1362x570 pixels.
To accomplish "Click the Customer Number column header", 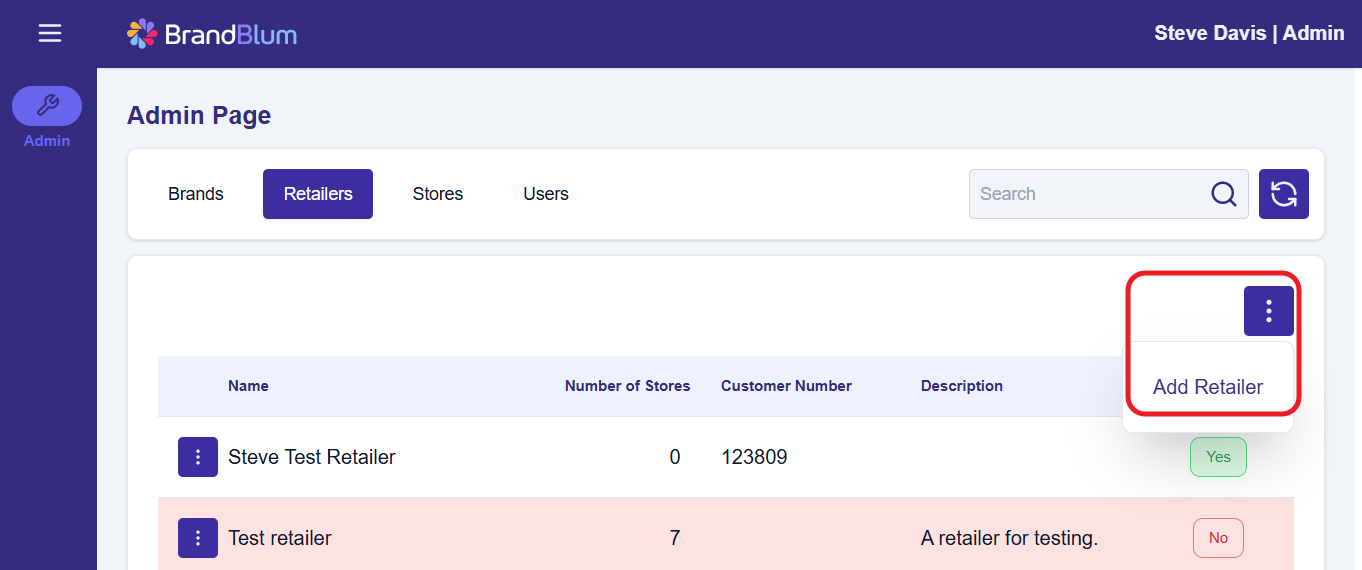I will click(x=786, y=386).
